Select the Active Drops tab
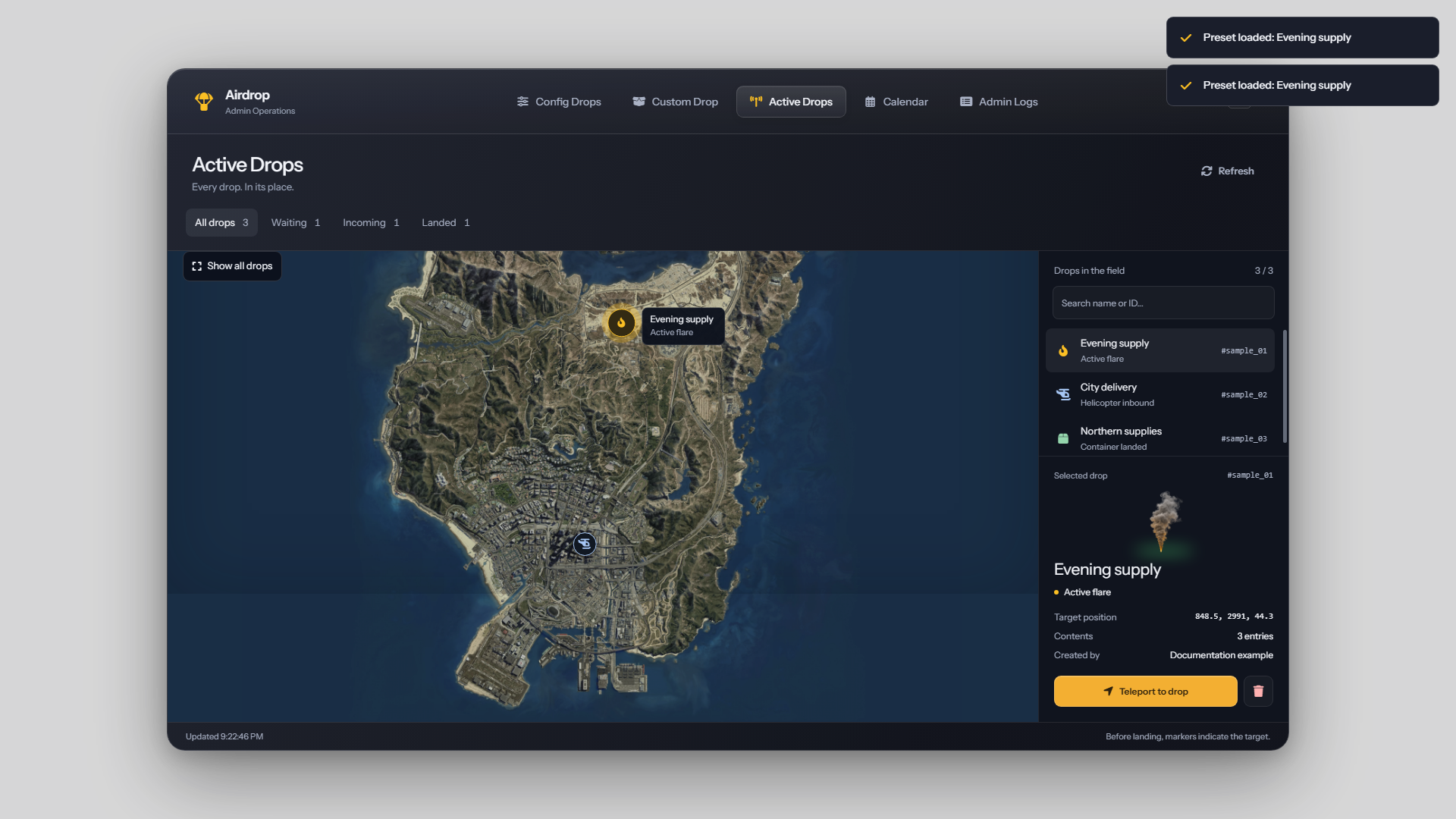Image resolution: width=1456 pixels, height=819 pixels. [791, 102]
